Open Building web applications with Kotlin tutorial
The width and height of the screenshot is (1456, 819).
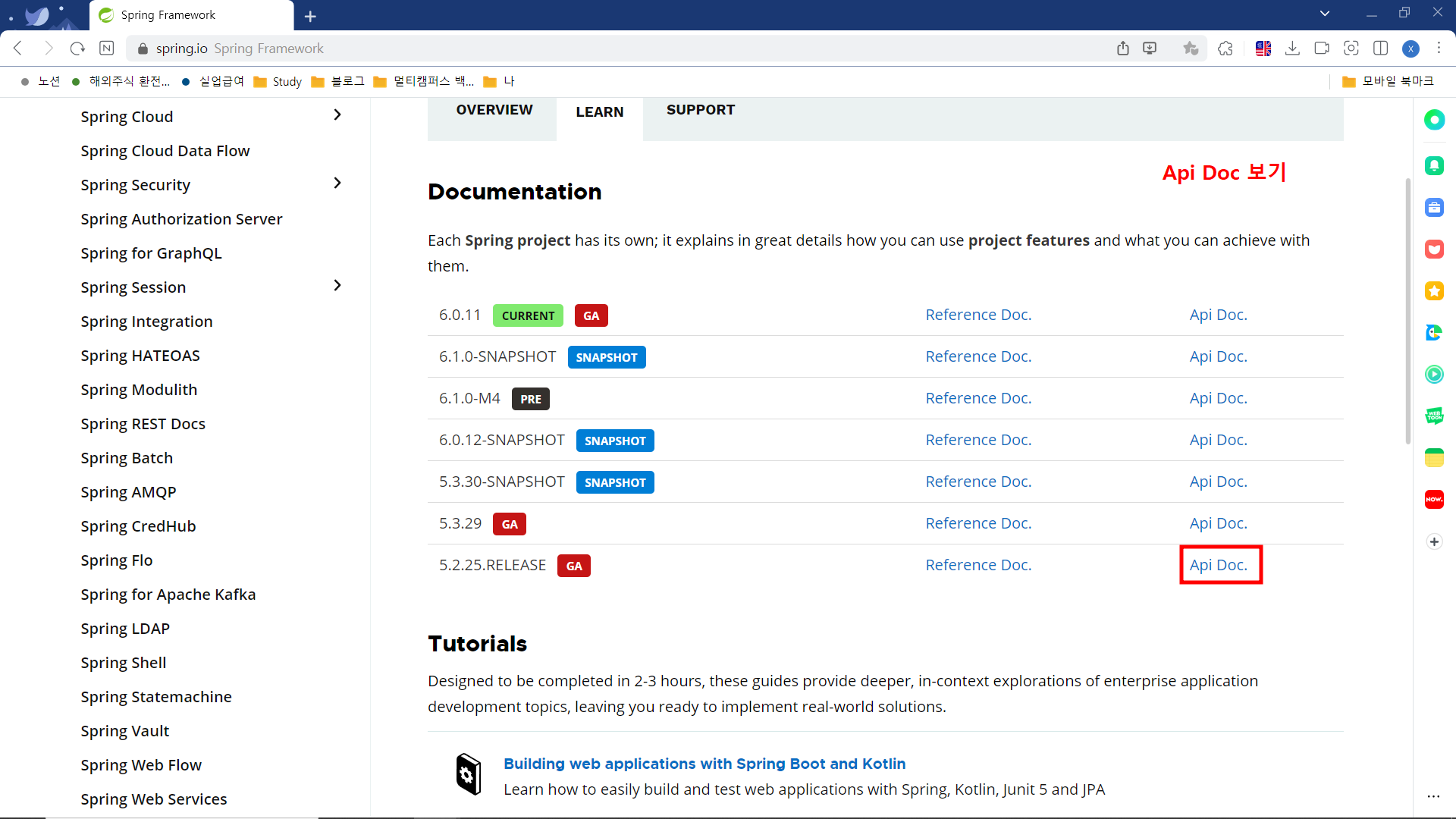tap(704, 764)
